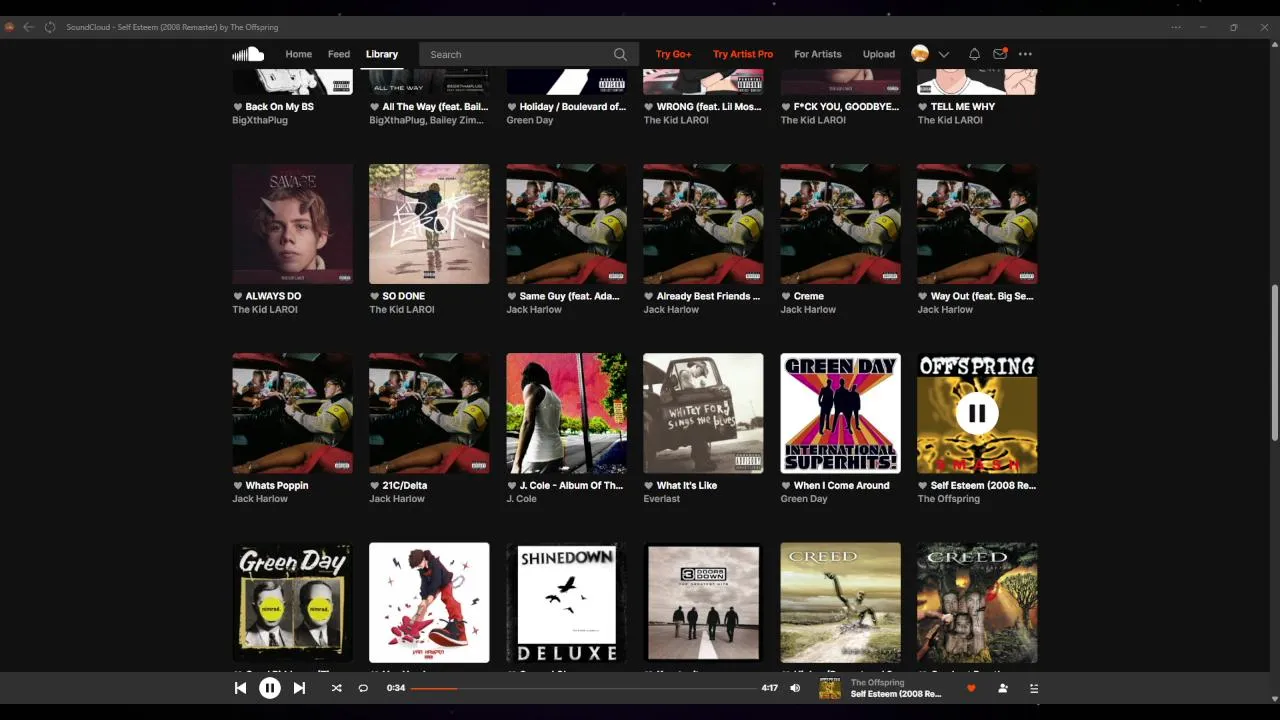Screen dimensions: 1280x720
Task: Toggle like heart for What It's Like
Action: (649, 486)
